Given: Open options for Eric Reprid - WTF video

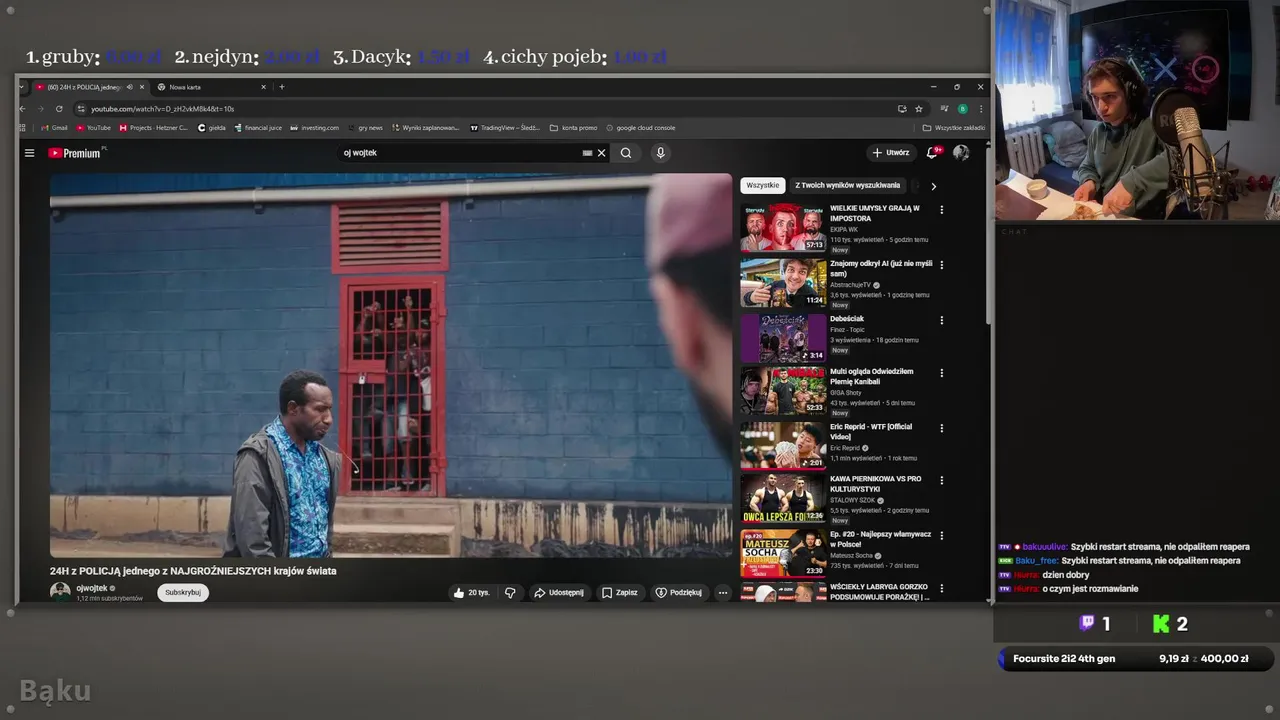Looking at the screenshot, I should coord(941,428).
